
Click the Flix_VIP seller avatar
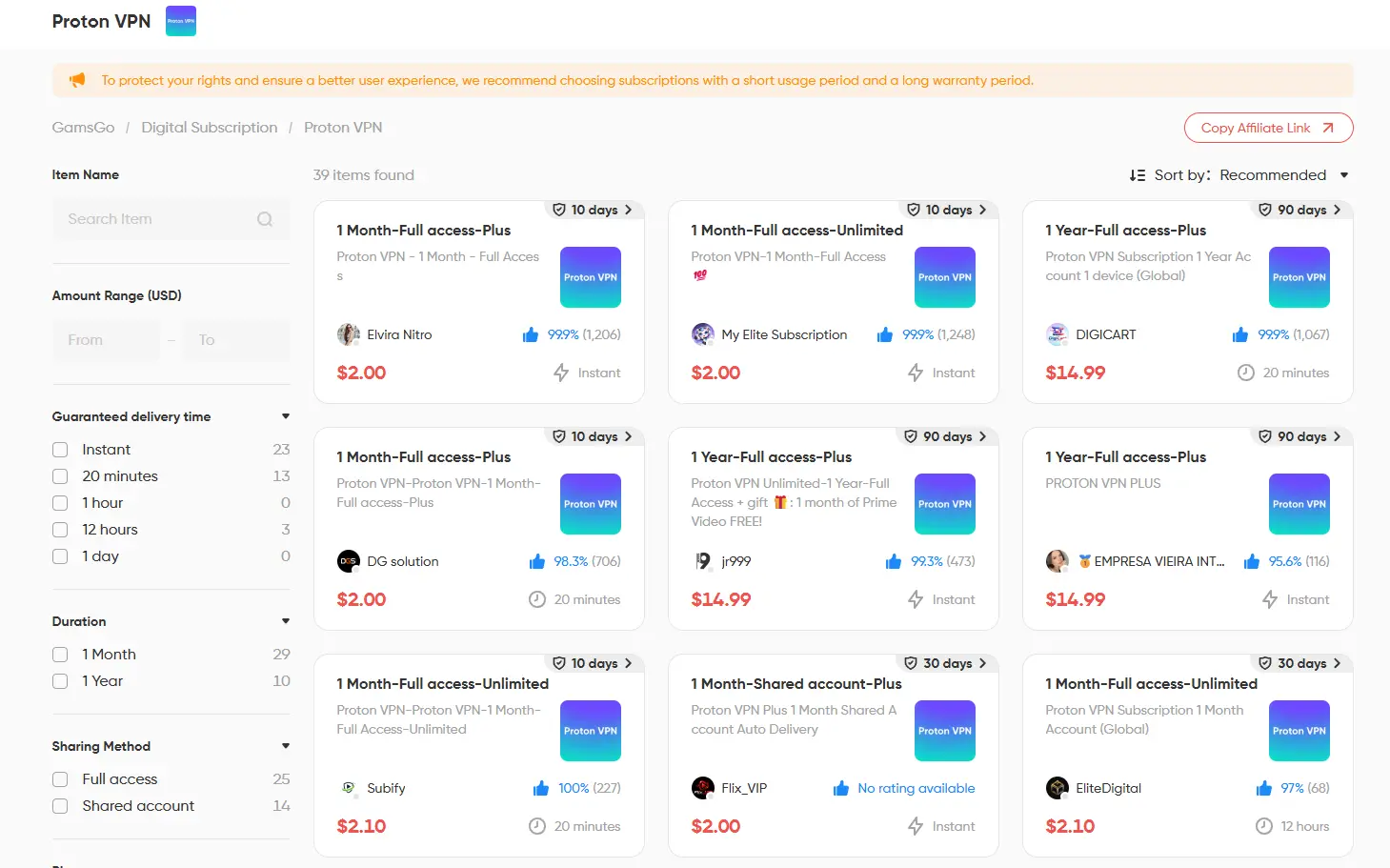click(x=703, y=788)
